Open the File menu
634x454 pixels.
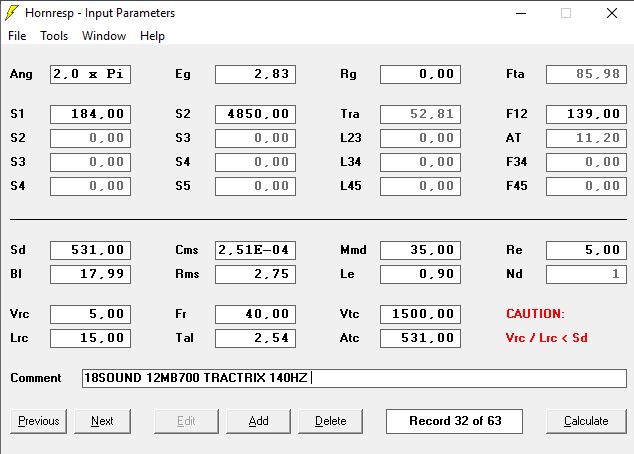[x=17, y=36]
